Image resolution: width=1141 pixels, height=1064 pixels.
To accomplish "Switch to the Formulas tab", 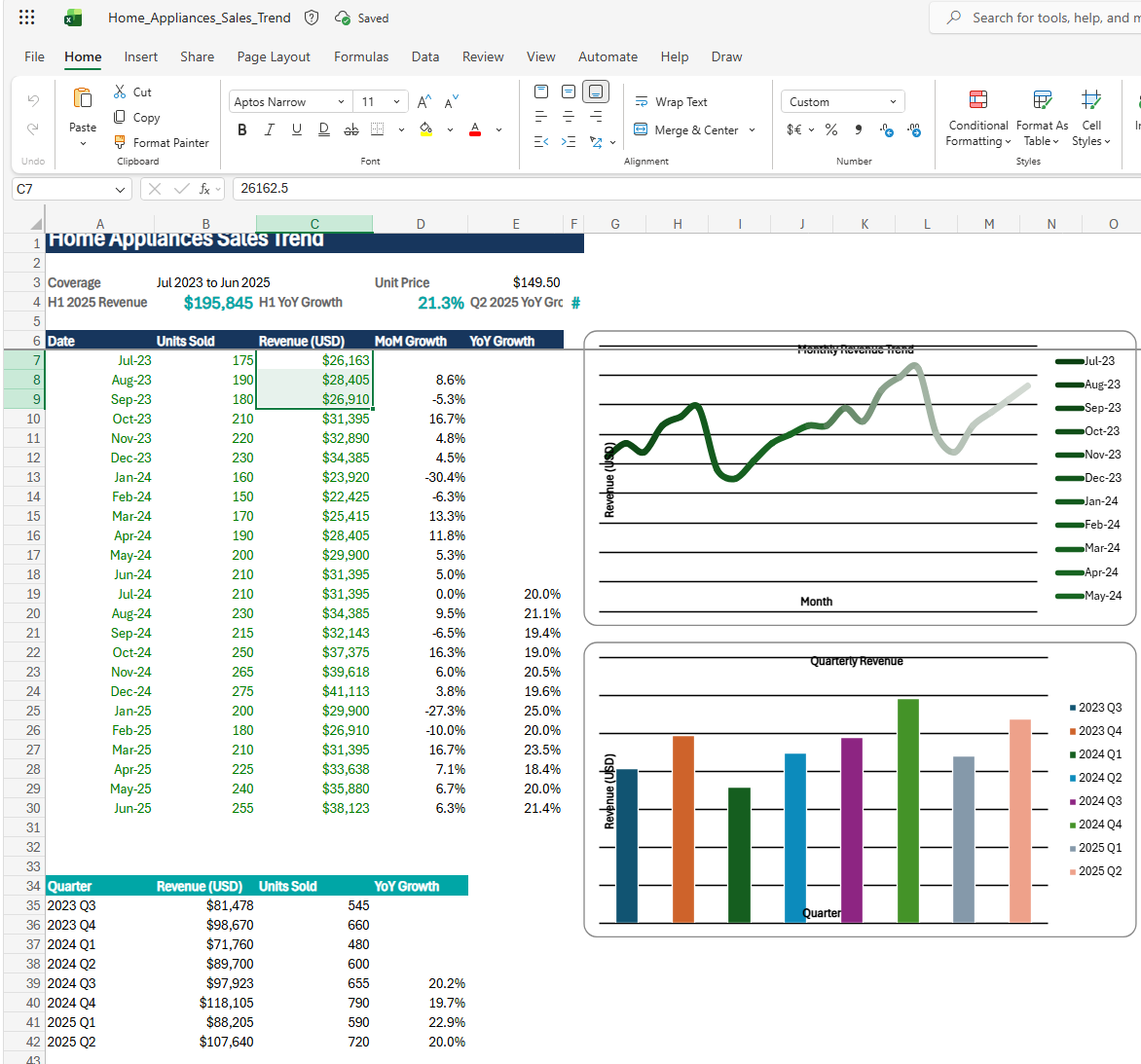I will (x=361, y=56).
